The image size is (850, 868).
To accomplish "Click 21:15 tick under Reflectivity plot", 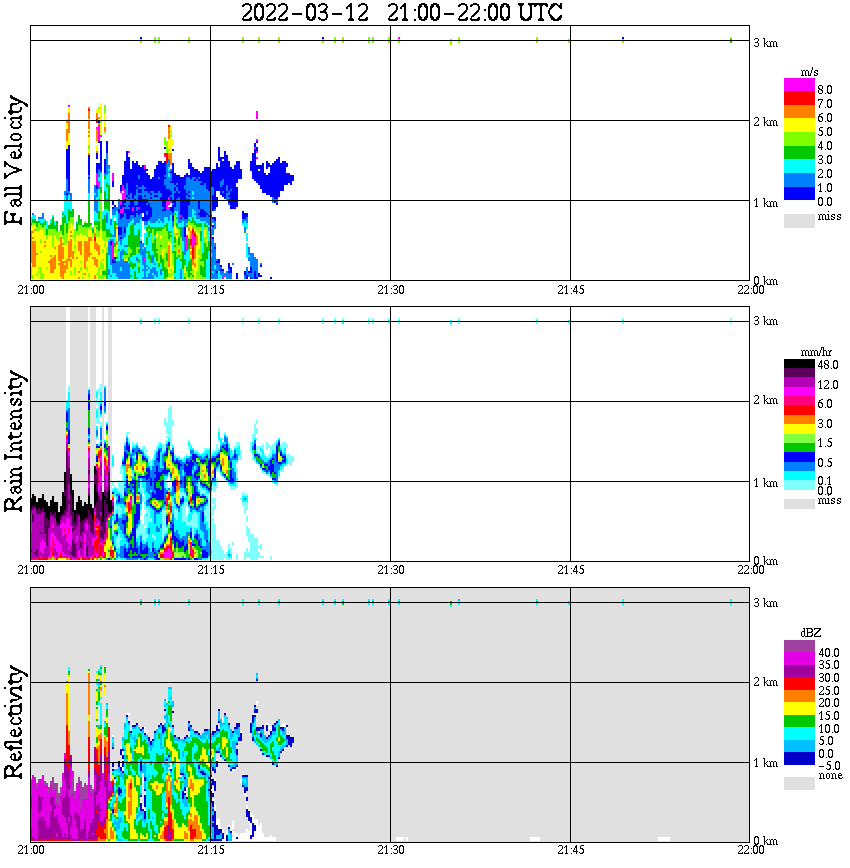I will coord(210,850).
